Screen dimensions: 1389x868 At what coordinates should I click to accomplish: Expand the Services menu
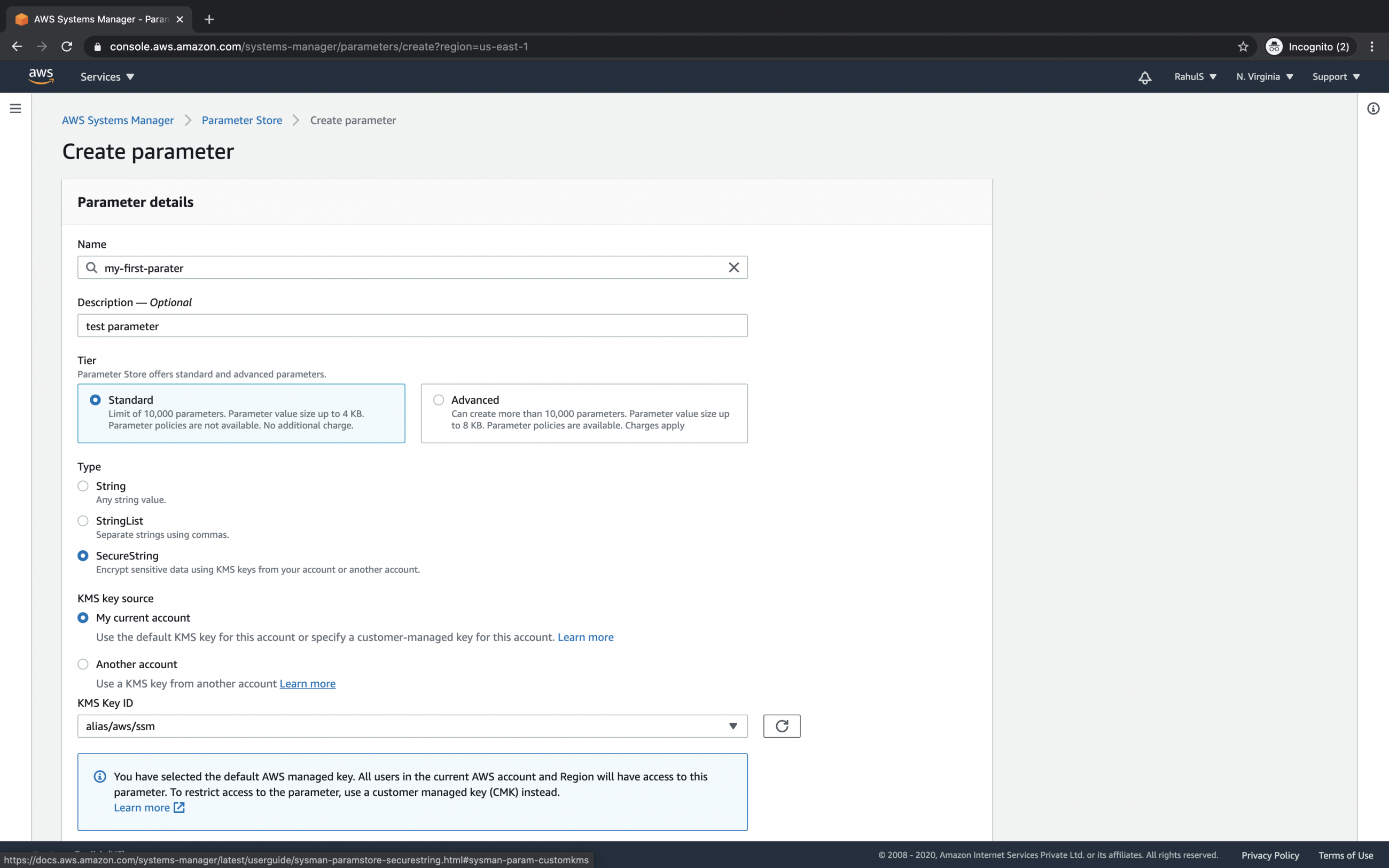107,77
